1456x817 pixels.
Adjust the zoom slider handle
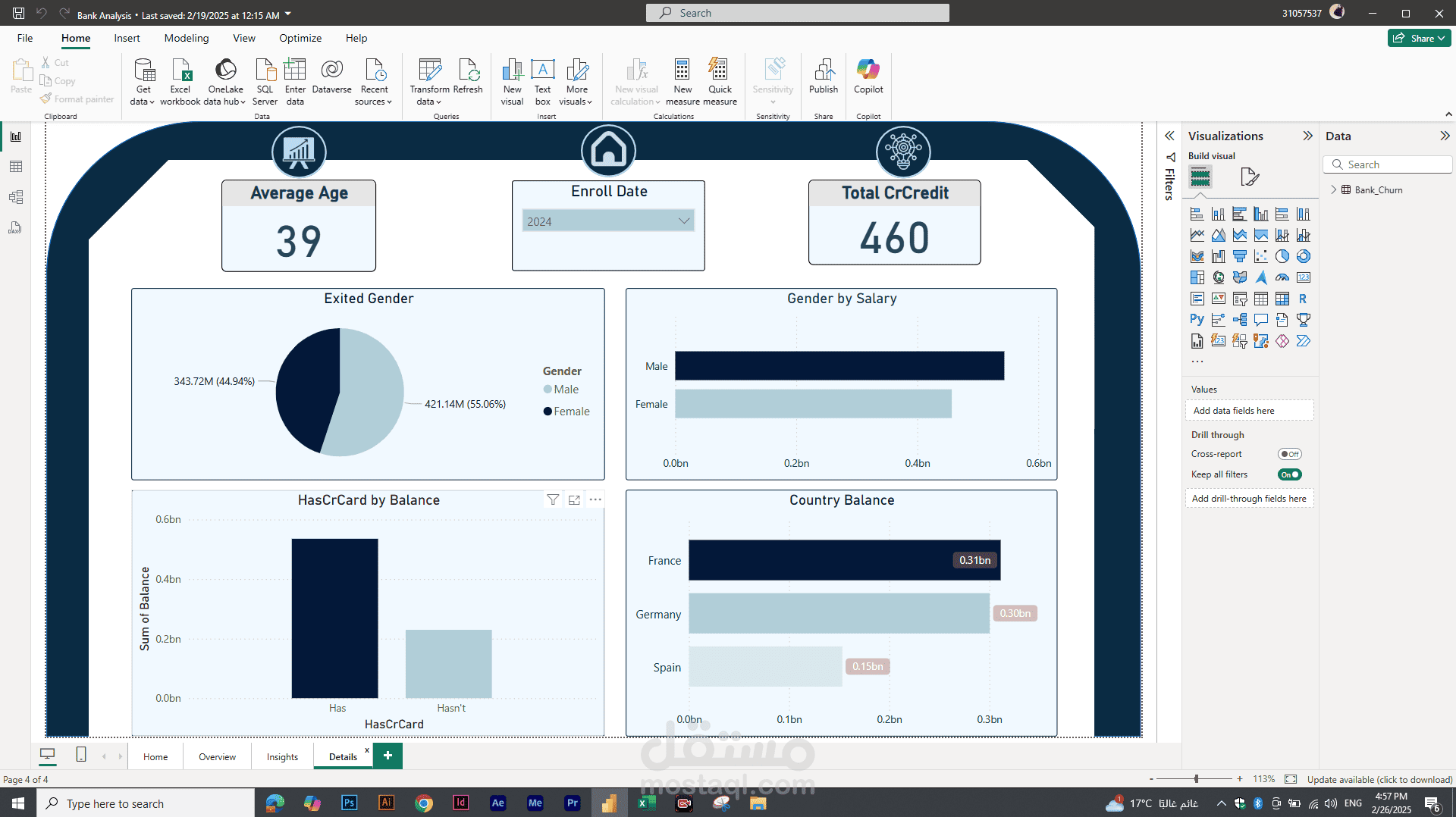click(1196, 779)
